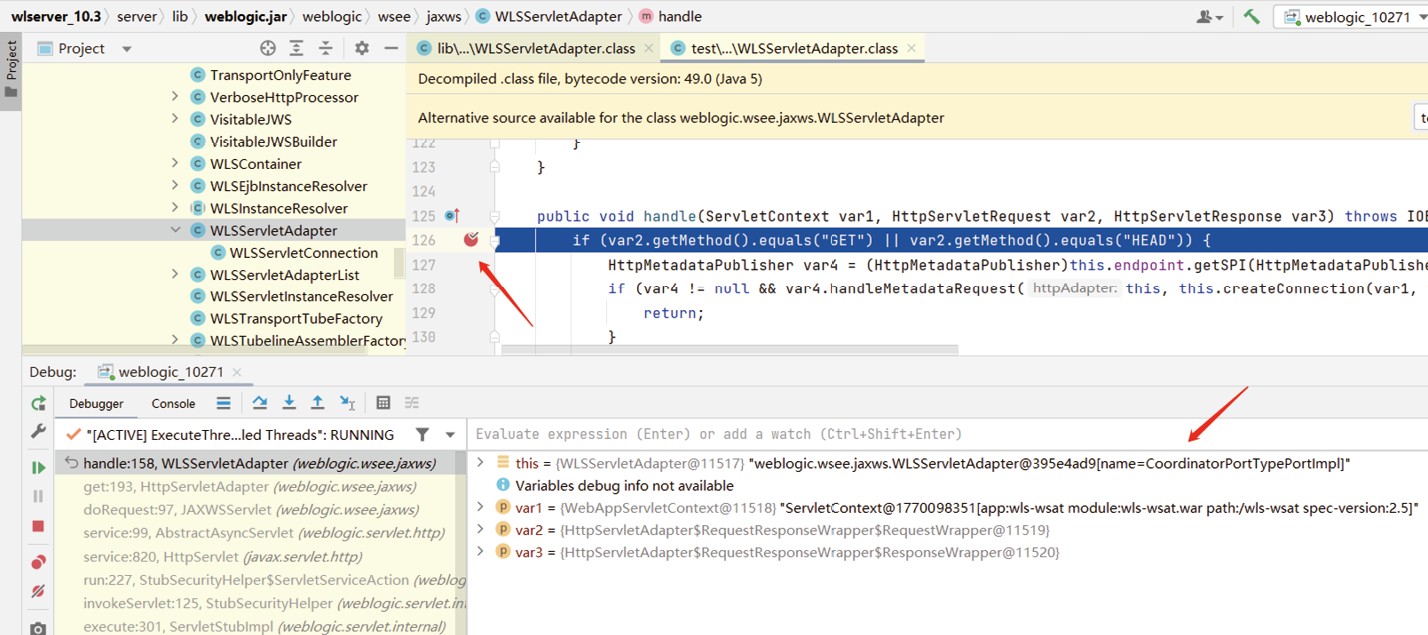
Task: Click the editor horizontal scrollbar
Action: pyautogui.click(x=729, y=350)
